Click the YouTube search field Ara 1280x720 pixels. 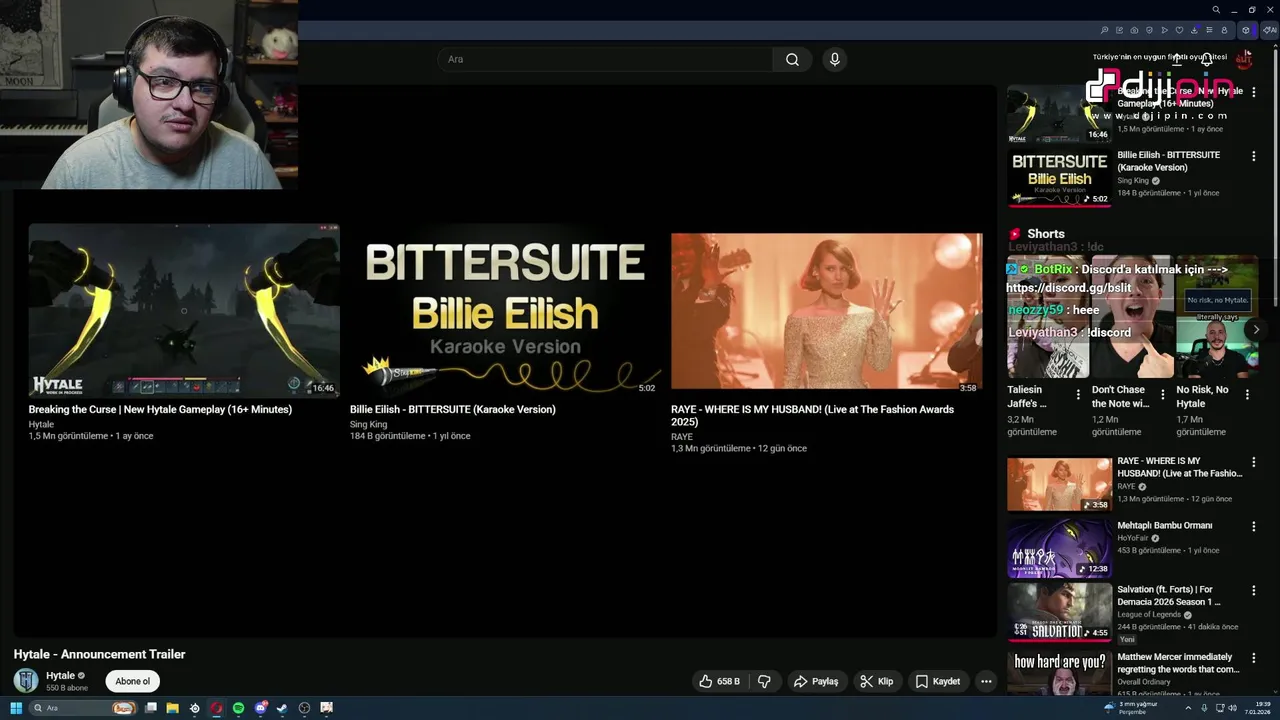coord(604,59)
